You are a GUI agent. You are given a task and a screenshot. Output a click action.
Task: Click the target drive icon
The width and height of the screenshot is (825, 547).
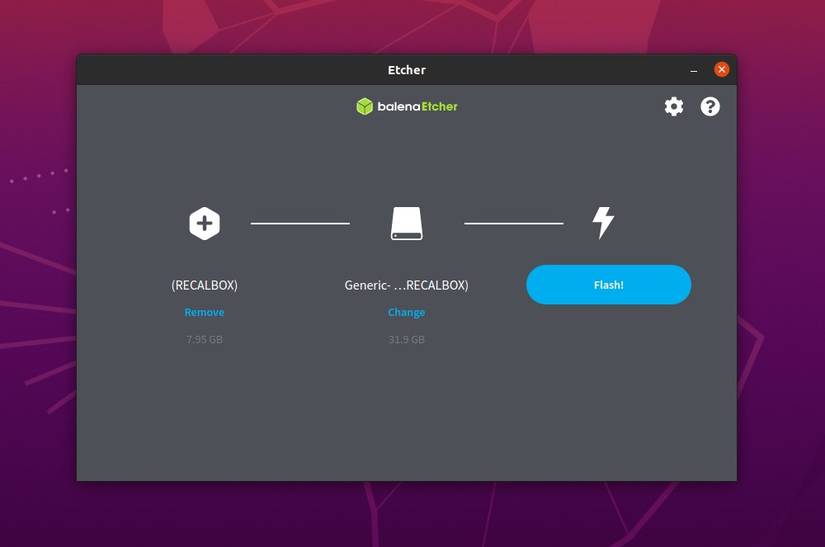pyautogui.click(x=407, y=223)
